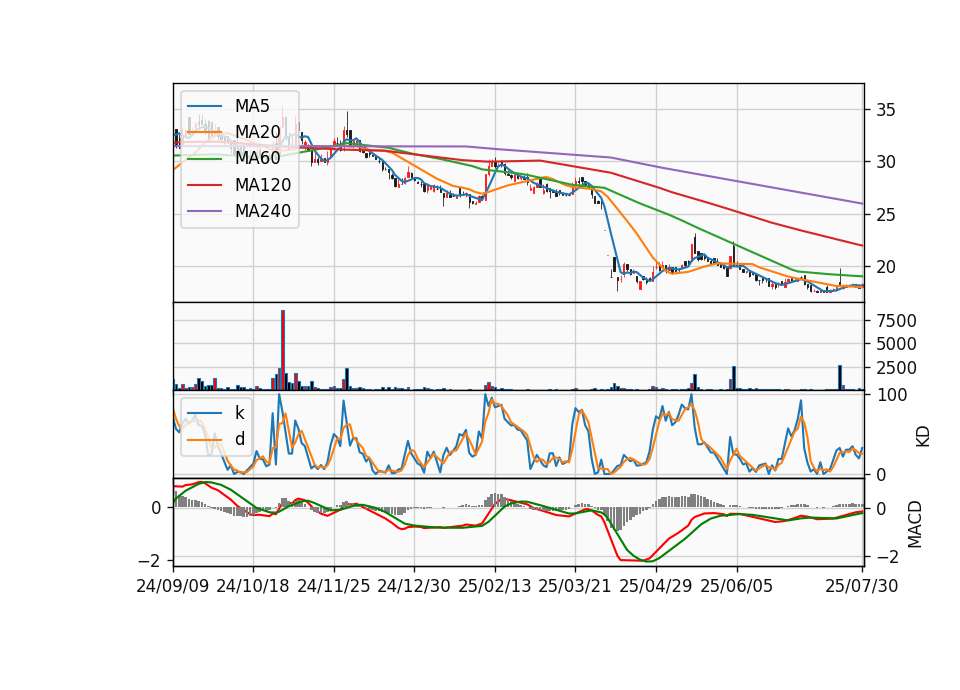960x690 pixels.
Task: Click the 35 price axis label
Action: 886,110
